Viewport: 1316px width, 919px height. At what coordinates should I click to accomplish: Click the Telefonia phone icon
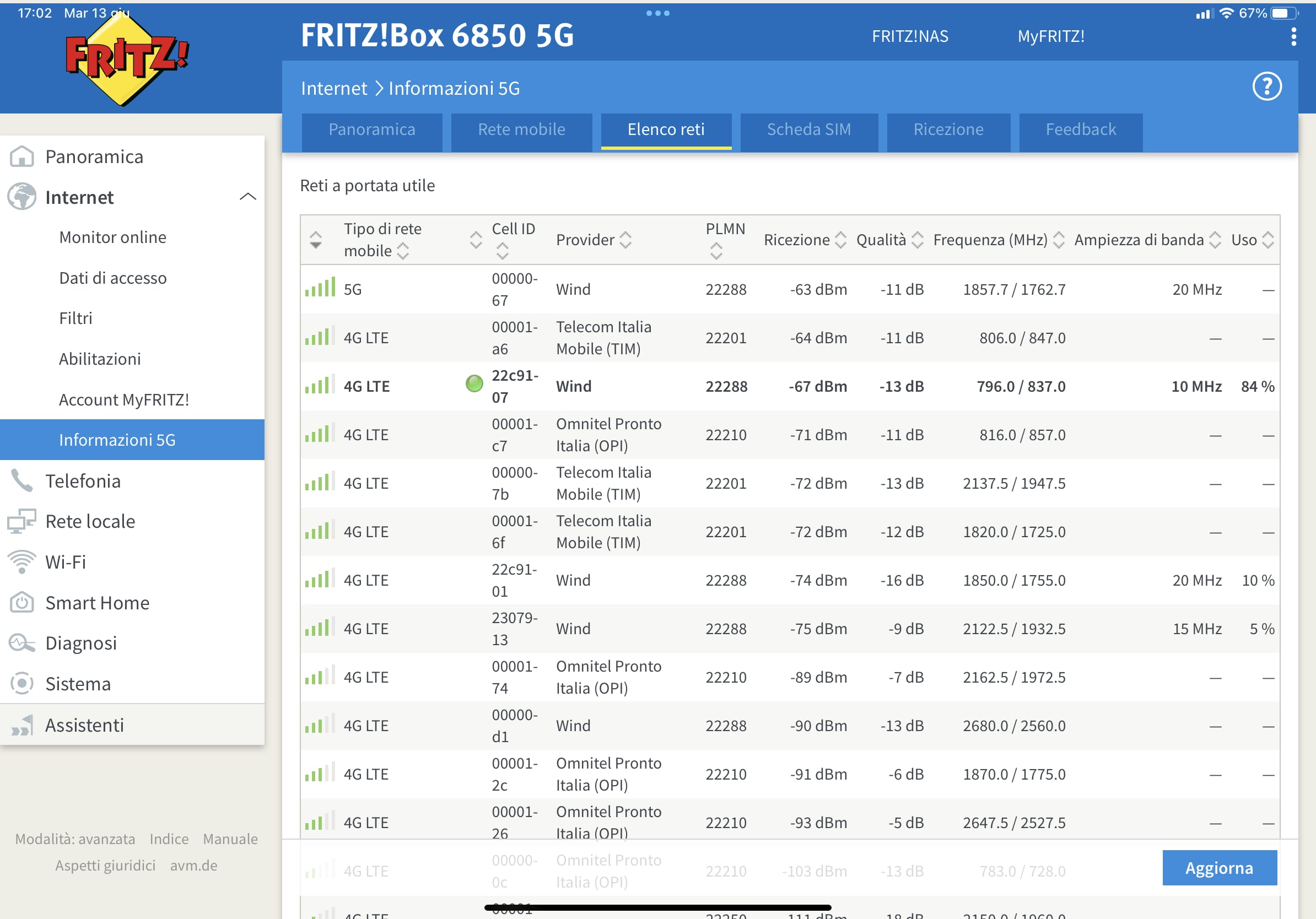pos(22,480)
